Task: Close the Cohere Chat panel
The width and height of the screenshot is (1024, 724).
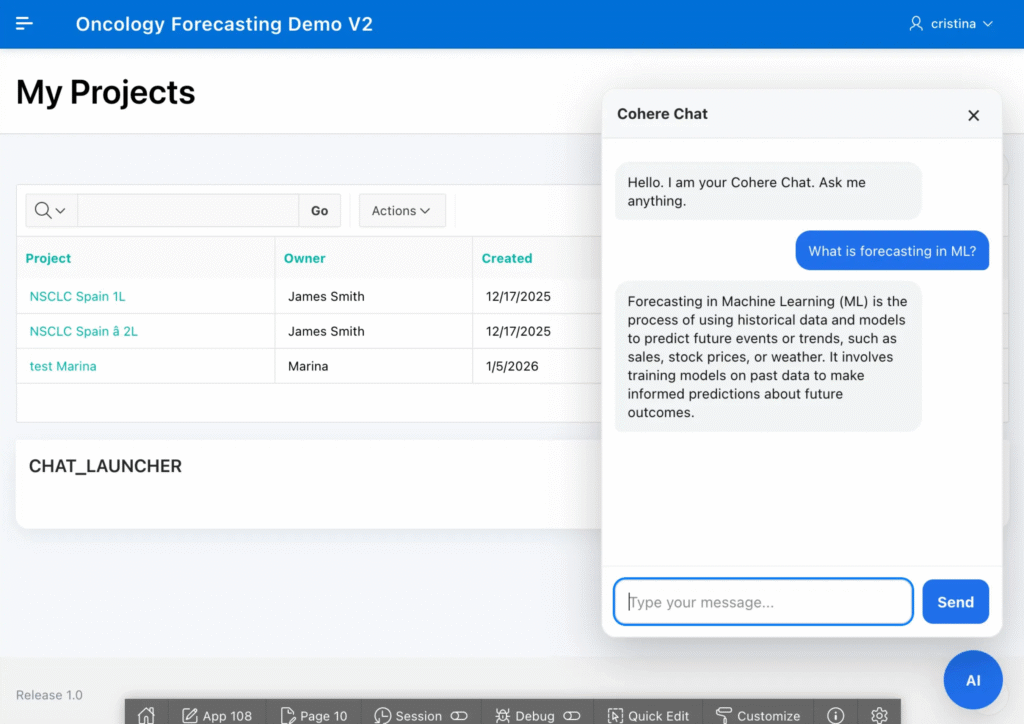Action: tap(973, 115)
